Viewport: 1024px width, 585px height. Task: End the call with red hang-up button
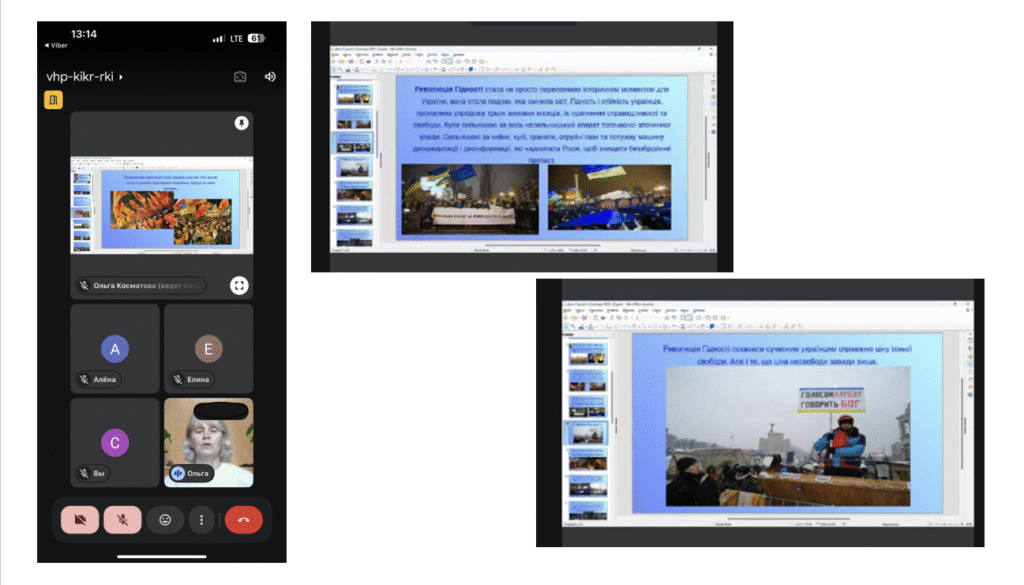click(x=243, y=520)
